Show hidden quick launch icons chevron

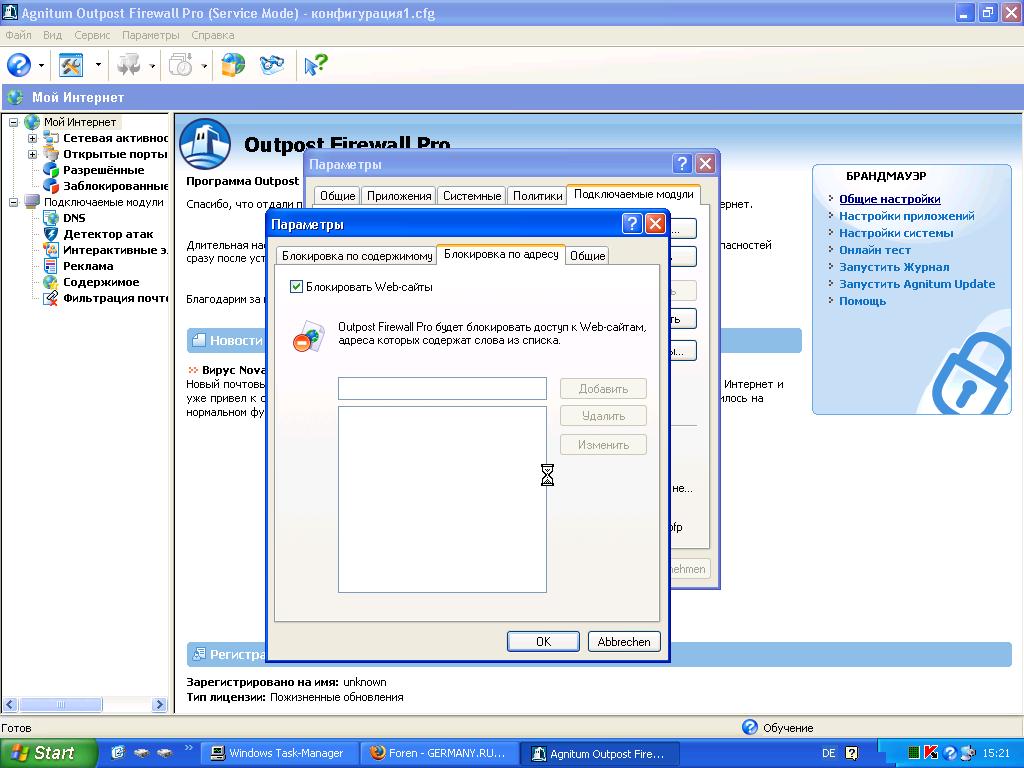point(189,748)
